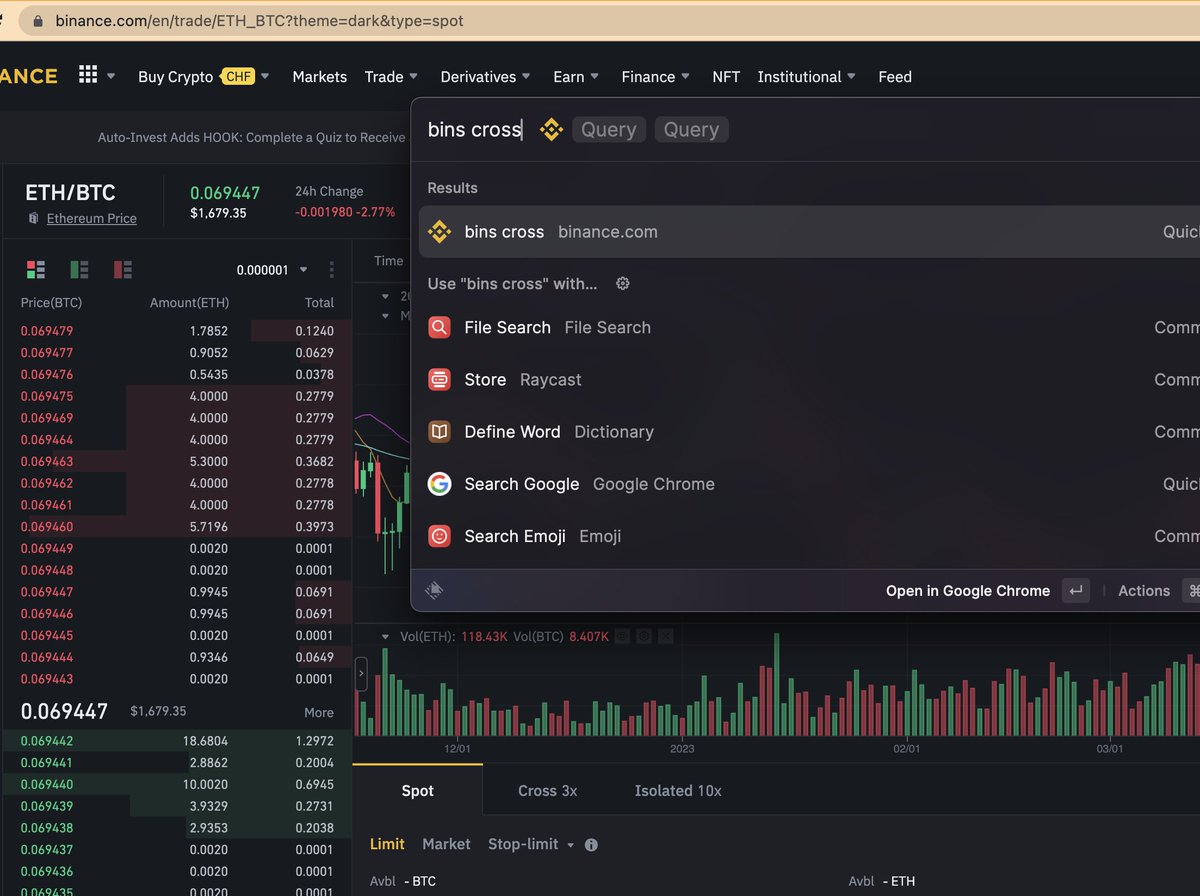This screenshot has width=1200, height=896.
Task: Click the Auto-Invest Adds HOOK announcement
Action: [x=253, y=138]
